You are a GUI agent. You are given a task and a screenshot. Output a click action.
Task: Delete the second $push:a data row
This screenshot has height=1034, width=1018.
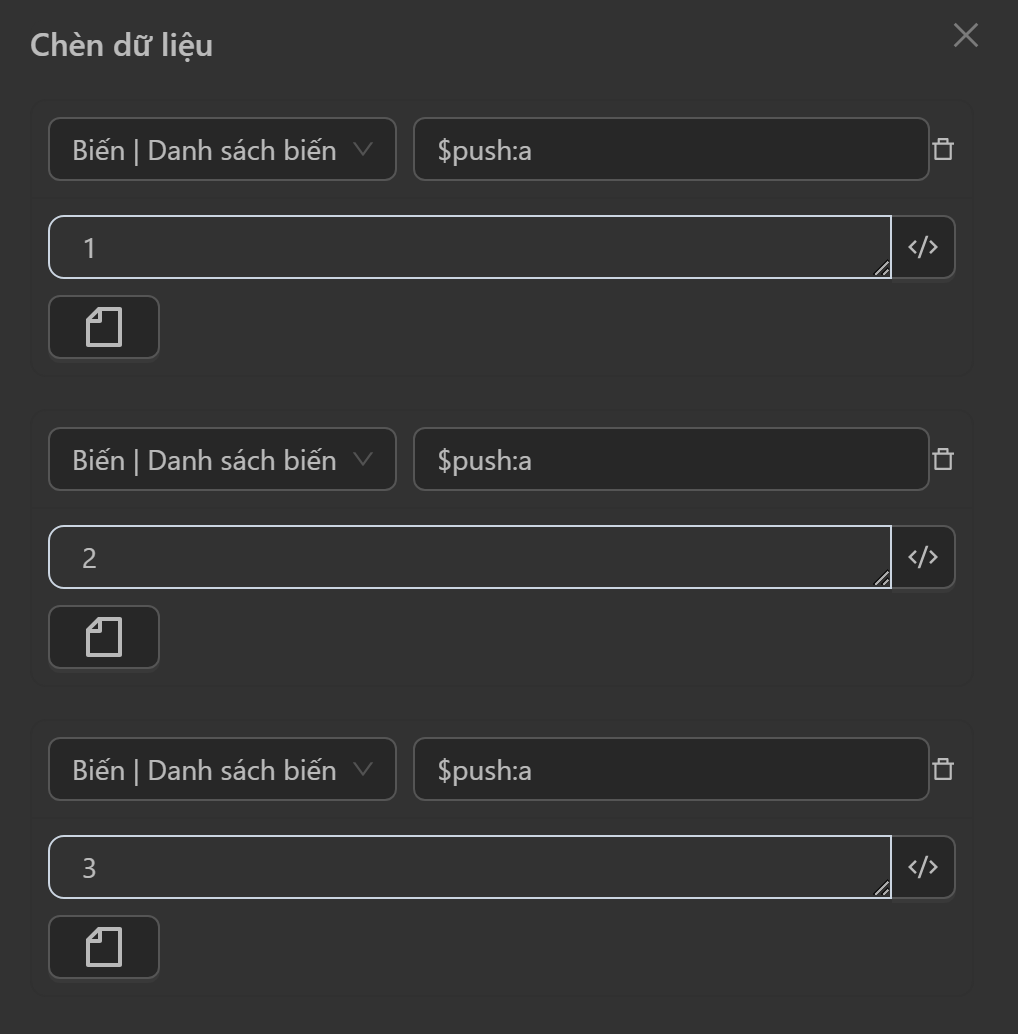(943, 460)
